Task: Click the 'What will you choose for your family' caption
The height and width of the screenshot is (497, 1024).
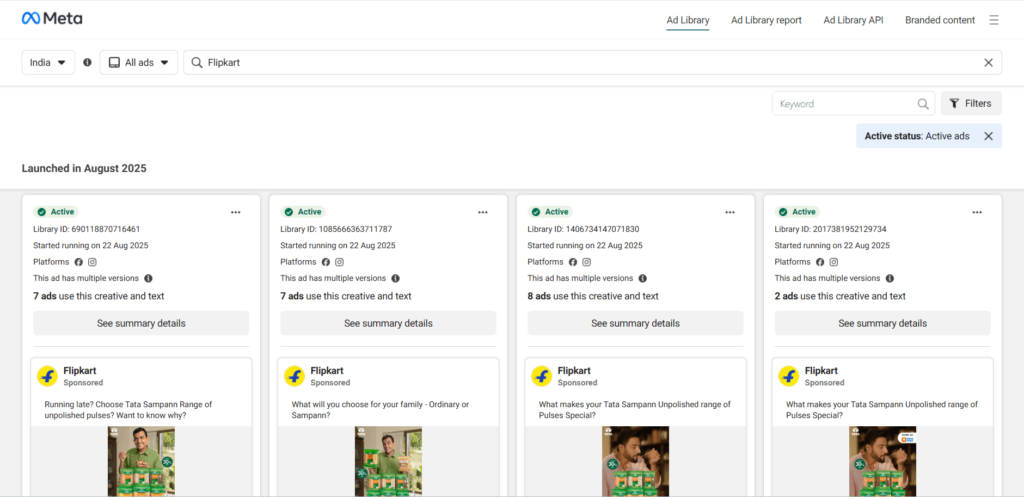Action: (380, 409)
